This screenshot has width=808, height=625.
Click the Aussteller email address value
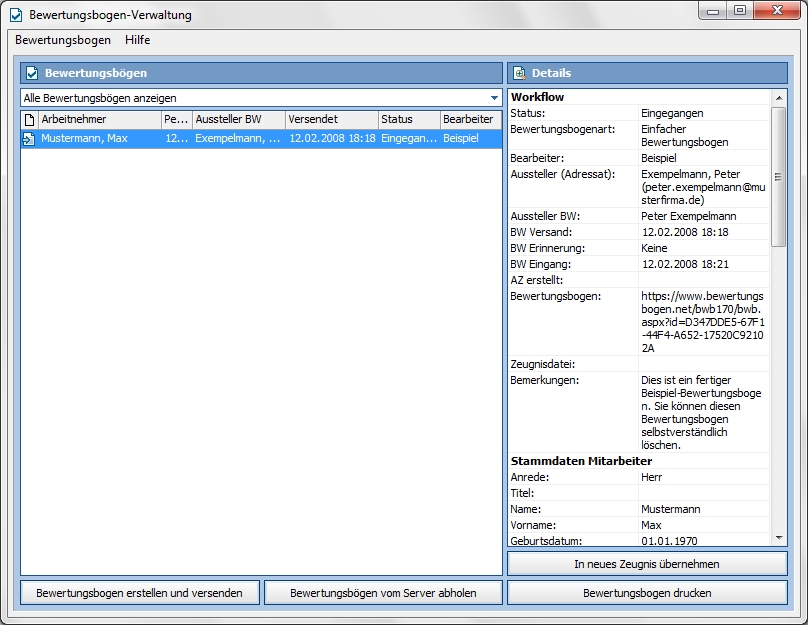click(703, 194)
